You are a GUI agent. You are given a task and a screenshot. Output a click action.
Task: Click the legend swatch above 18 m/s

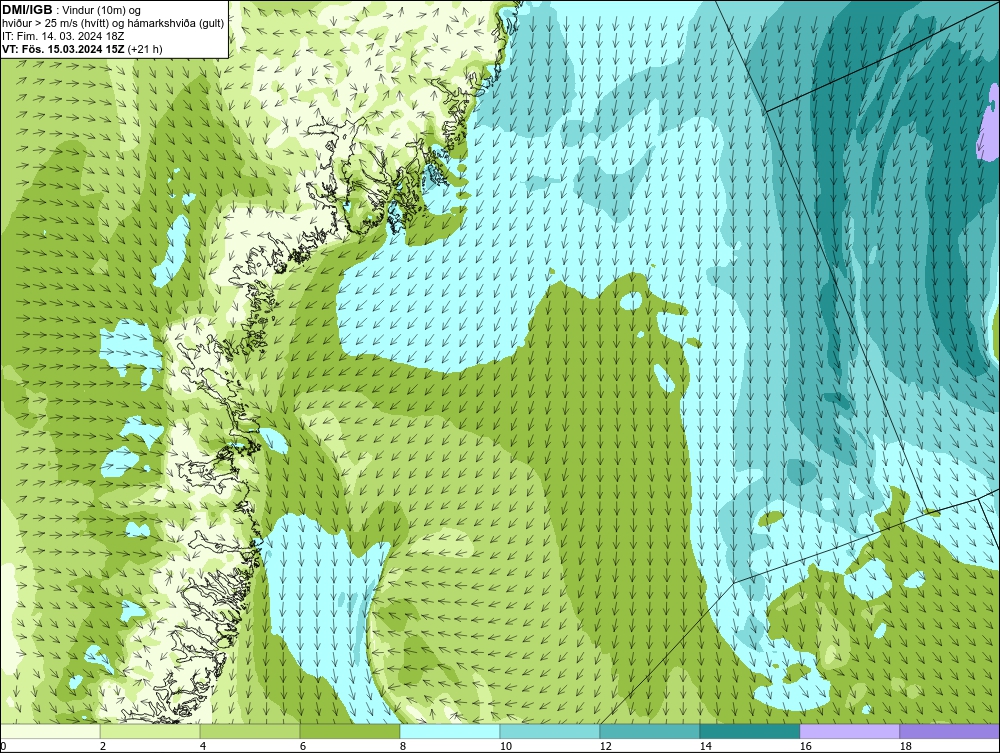(x=949, y=731)
